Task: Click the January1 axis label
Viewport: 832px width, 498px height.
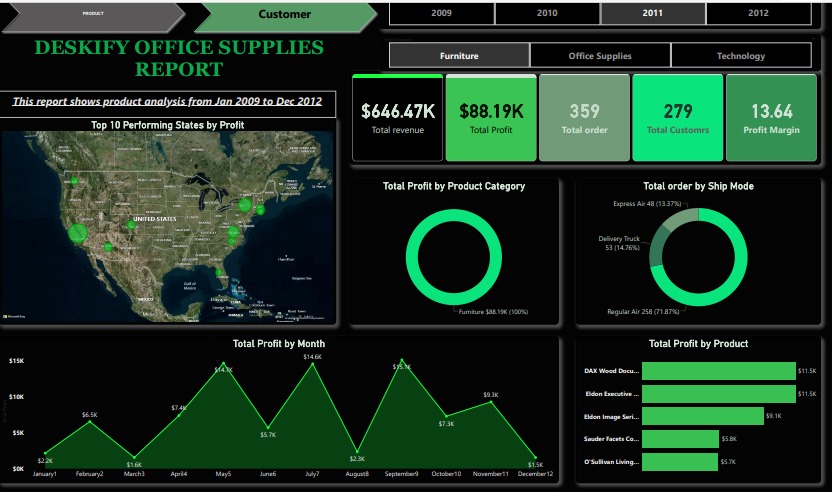Action: pyautogui.click(x=45, y=474)
